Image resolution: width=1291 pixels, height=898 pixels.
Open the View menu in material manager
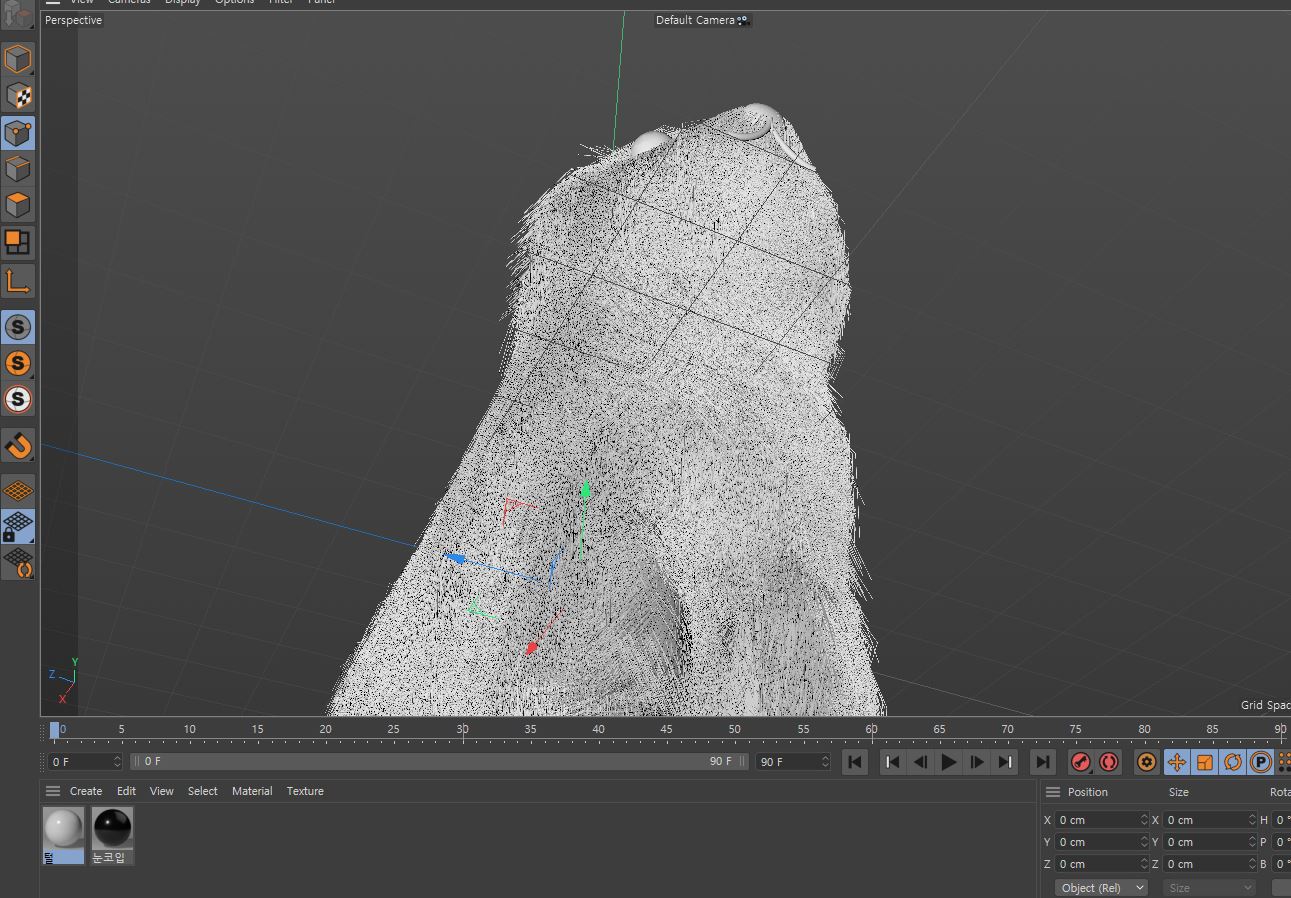pos(161,791)
